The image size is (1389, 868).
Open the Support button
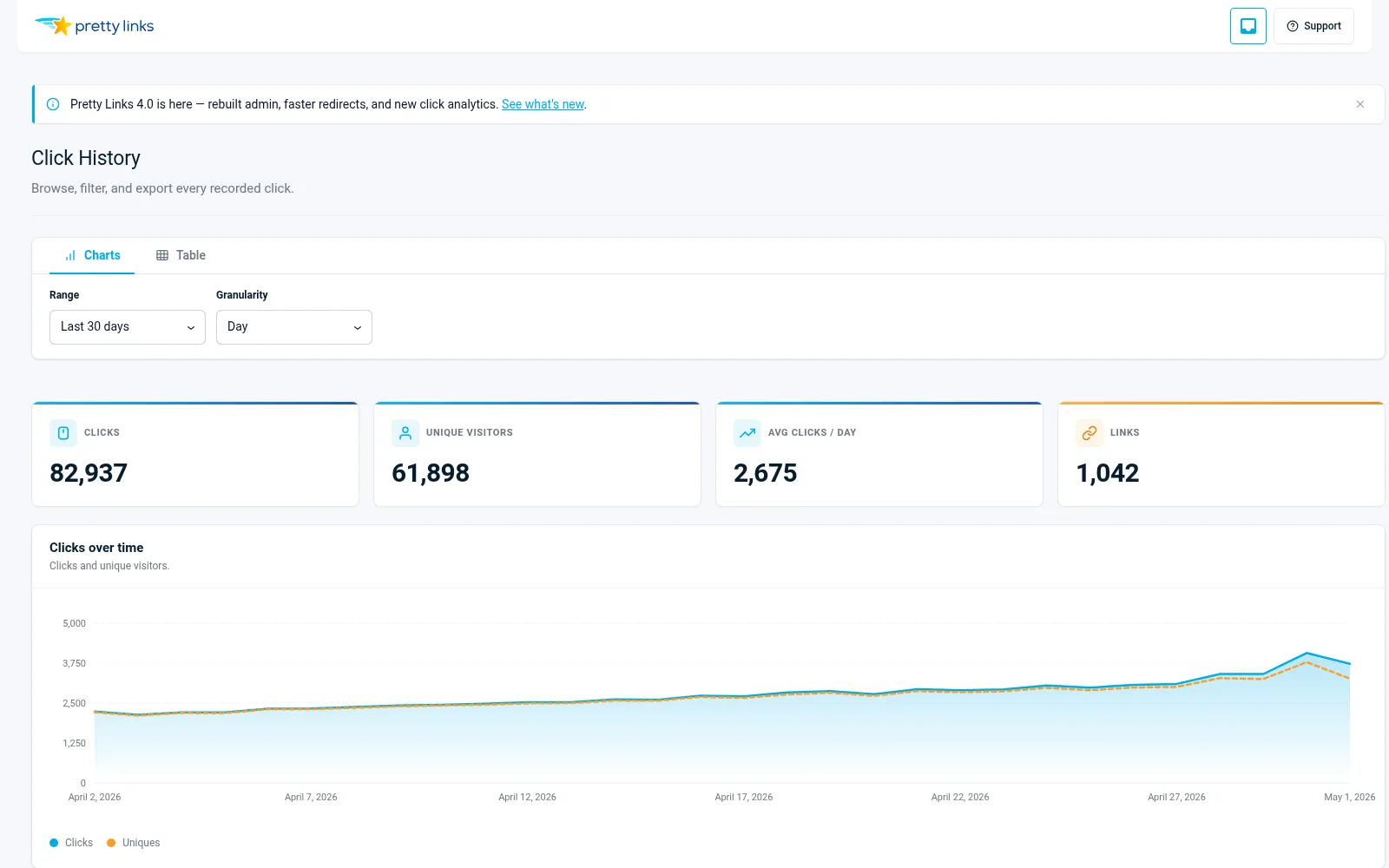pos(1313,26)
